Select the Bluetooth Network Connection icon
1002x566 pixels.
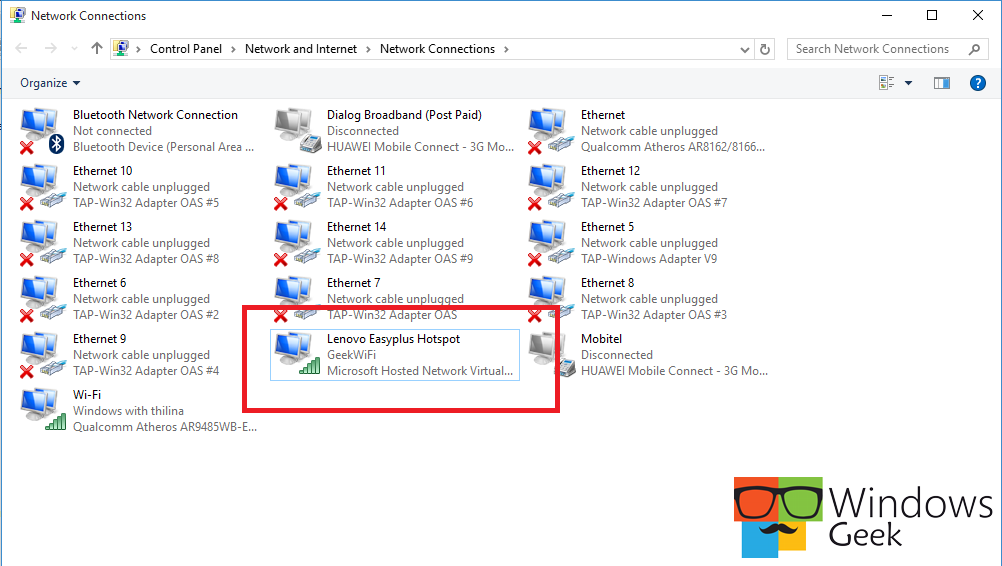point(42,131)
